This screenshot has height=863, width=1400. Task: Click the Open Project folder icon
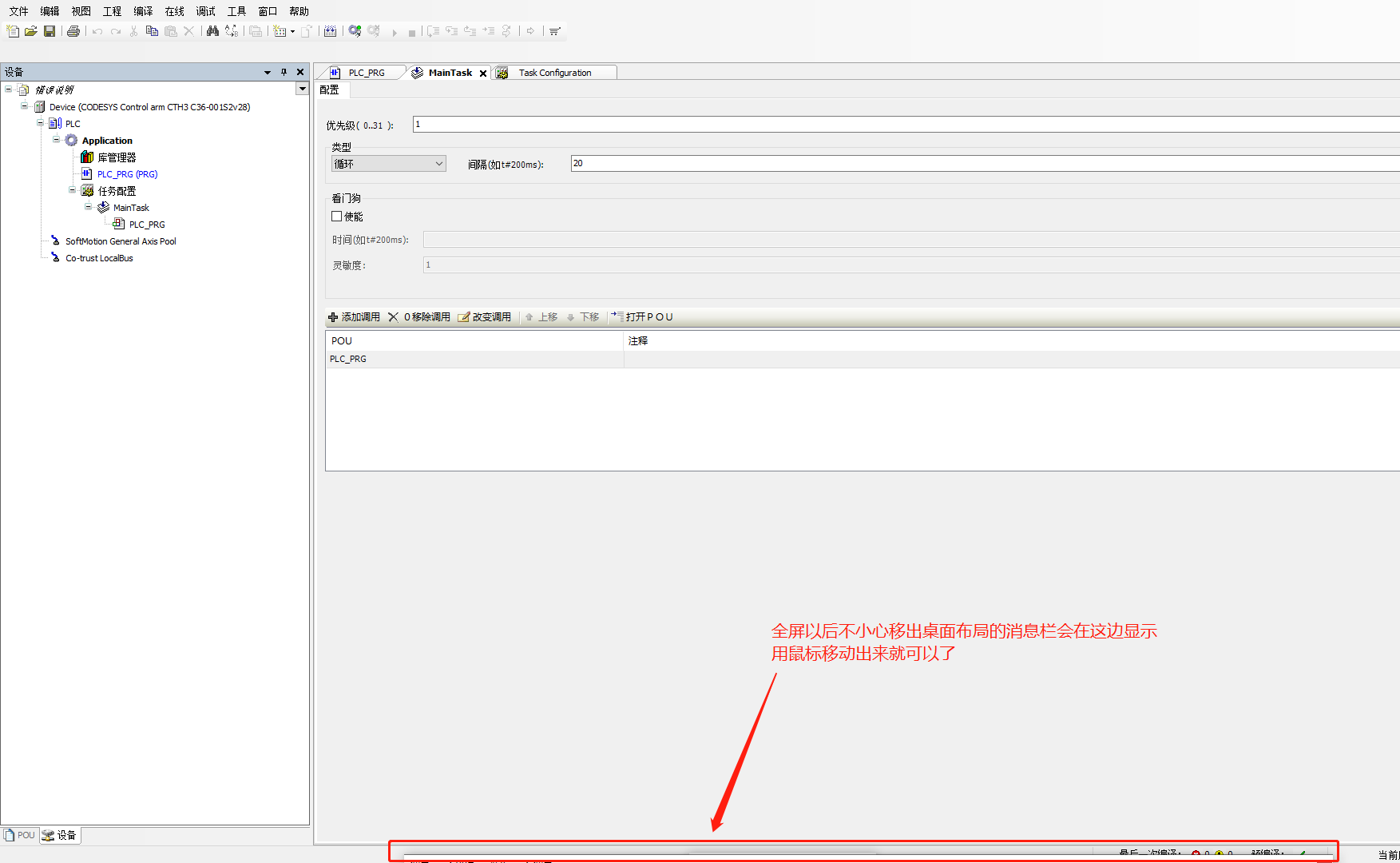tap(31, 31)
